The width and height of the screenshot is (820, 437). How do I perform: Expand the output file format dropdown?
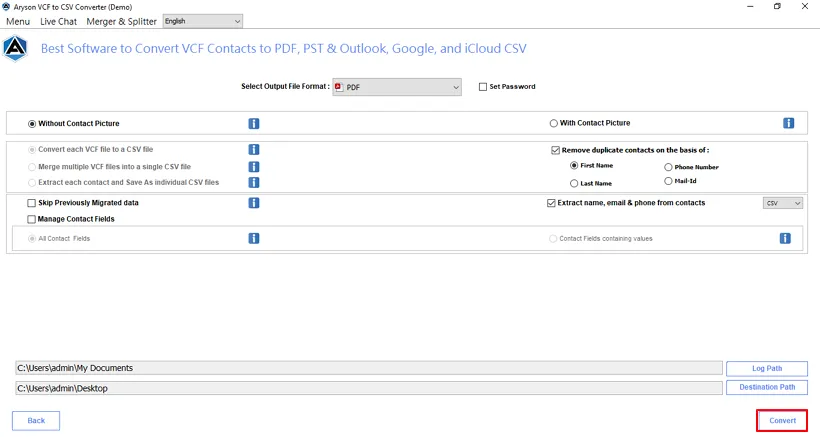pos(397,87)
